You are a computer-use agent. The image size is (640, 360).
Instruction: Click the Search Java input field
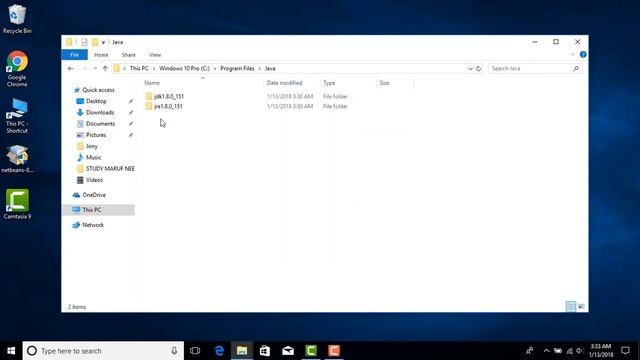pyautogui.click(x=530, y=69)
